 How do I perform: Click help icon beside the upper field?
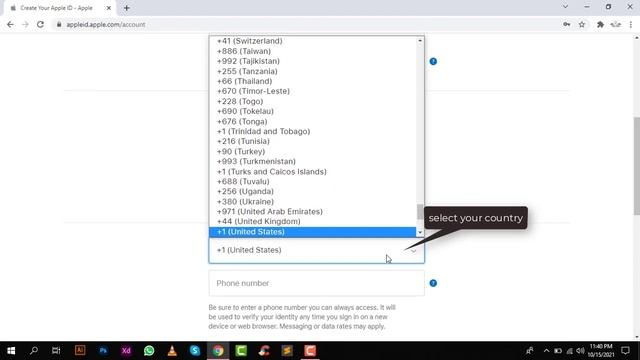coord(433,61)
